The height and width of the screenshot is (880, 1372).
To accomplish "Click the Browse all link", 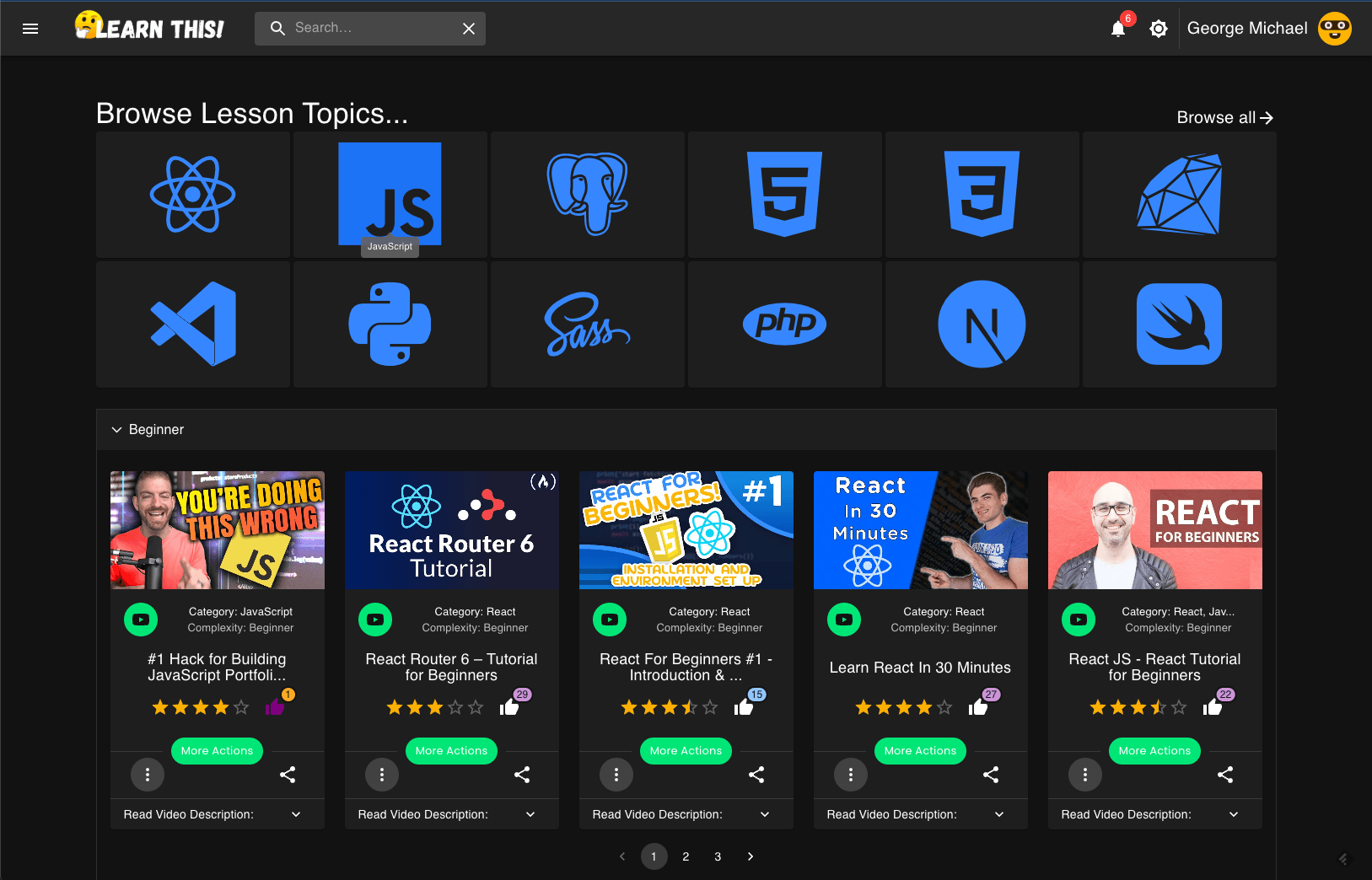I will click(1224, 118).
